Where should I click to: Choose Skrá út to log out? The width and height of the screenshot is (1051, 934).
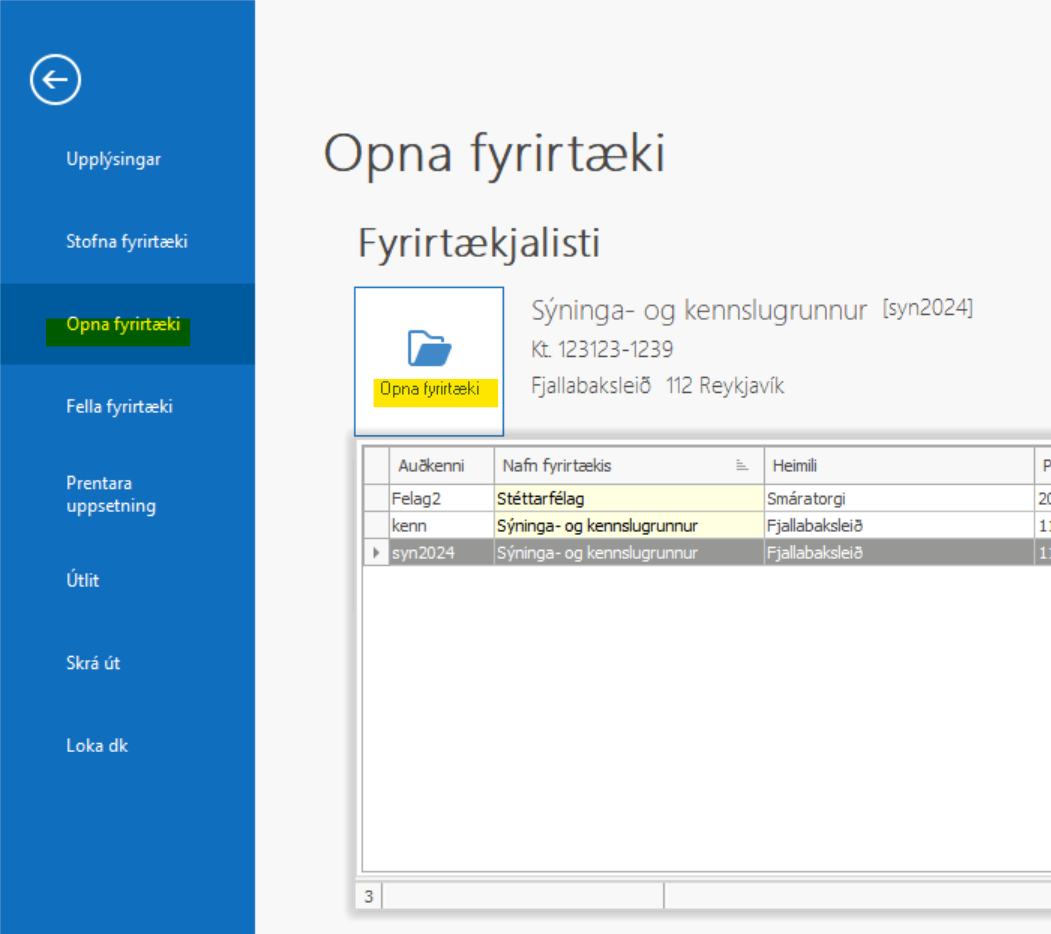pyautogui.click(x=93, y=663)
